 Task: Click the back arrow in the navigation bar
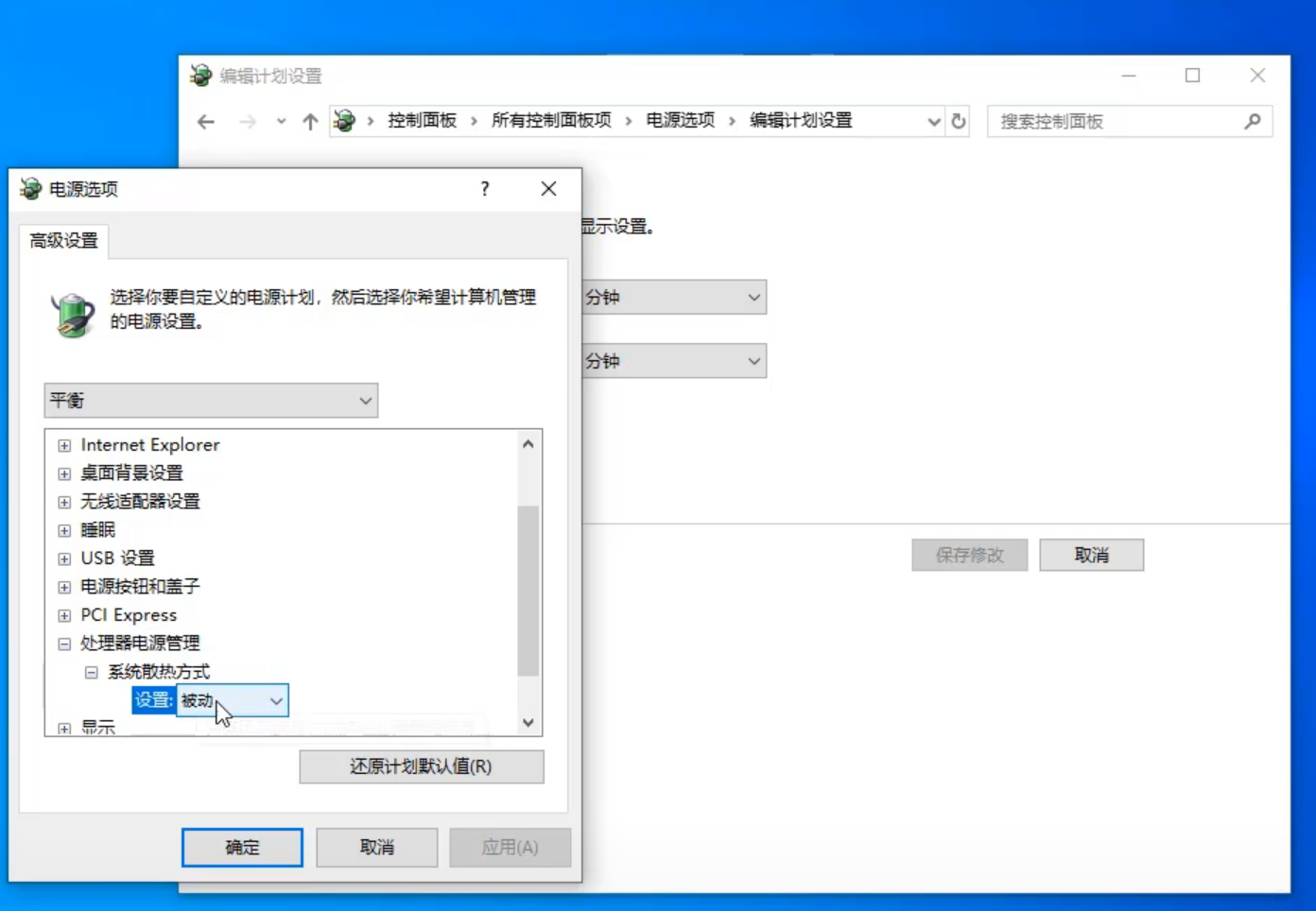tap(206, 122)
